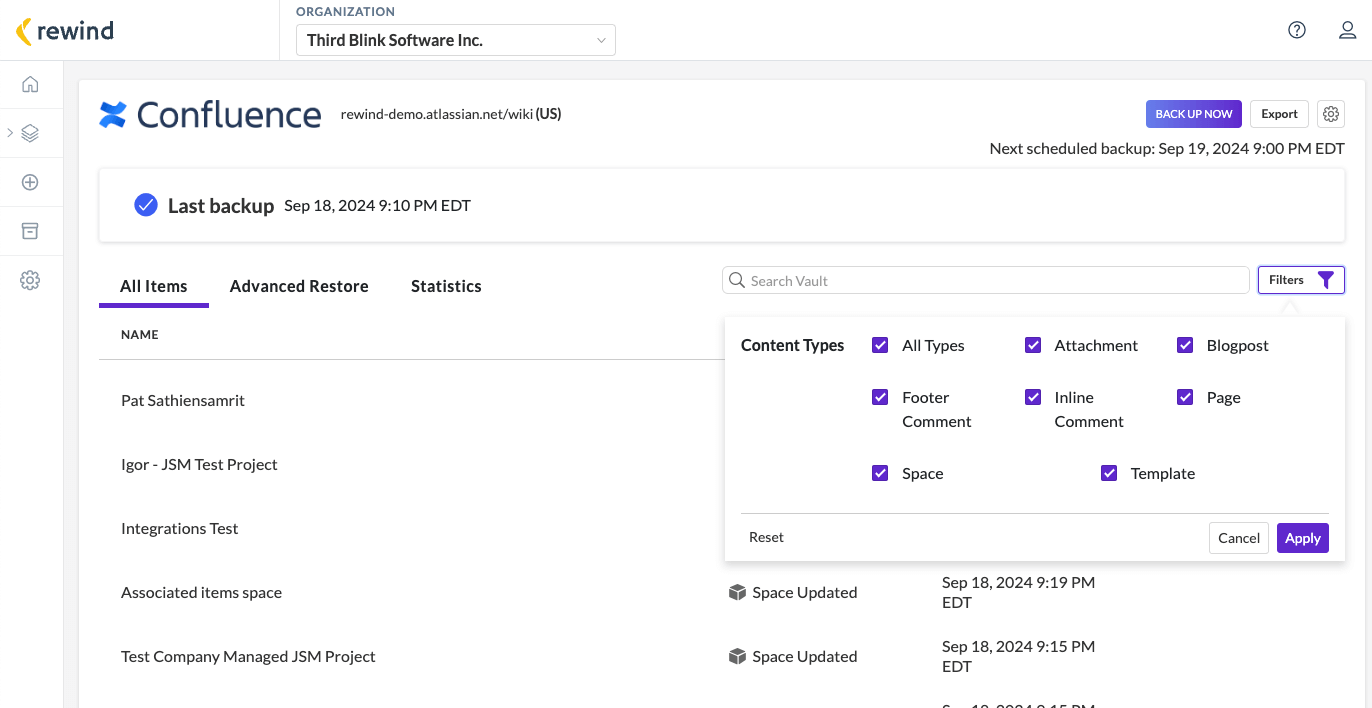Click the Confluence logo icon
Viewport: 1372px width, 708px height.
pos(113,115)
